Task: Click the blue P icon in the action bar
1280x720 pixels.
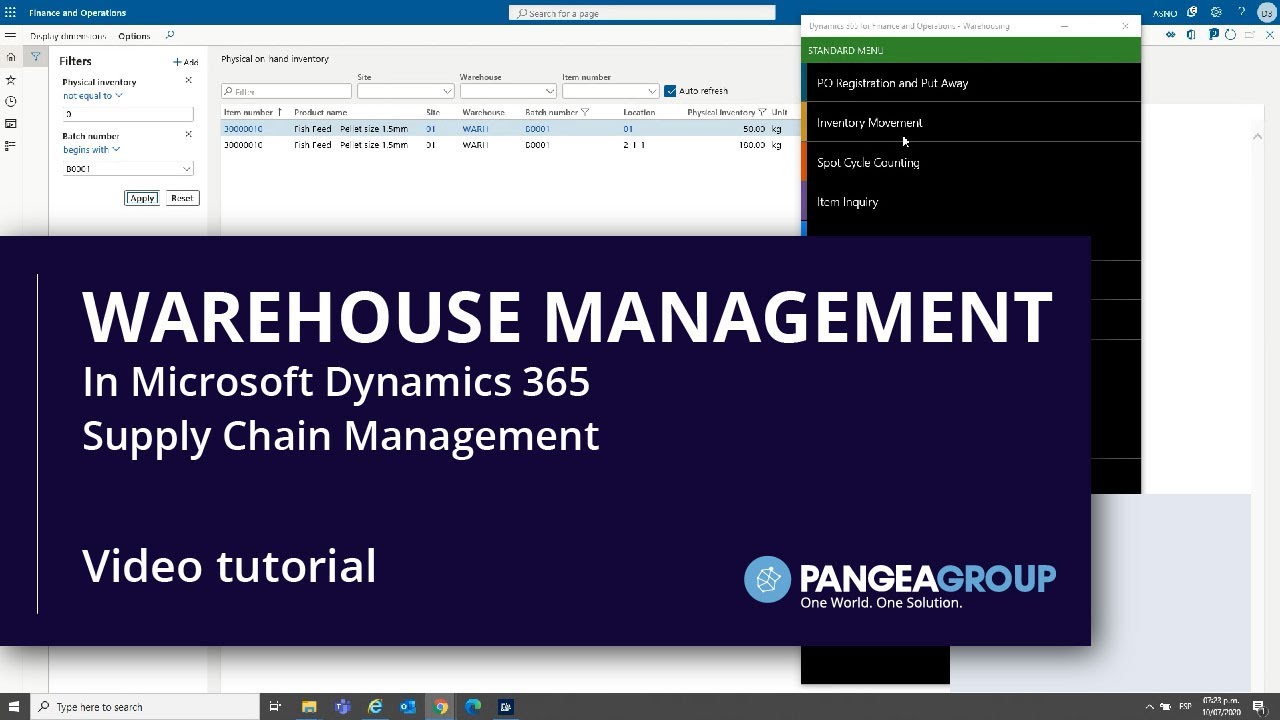Action: pos(1213,35)
